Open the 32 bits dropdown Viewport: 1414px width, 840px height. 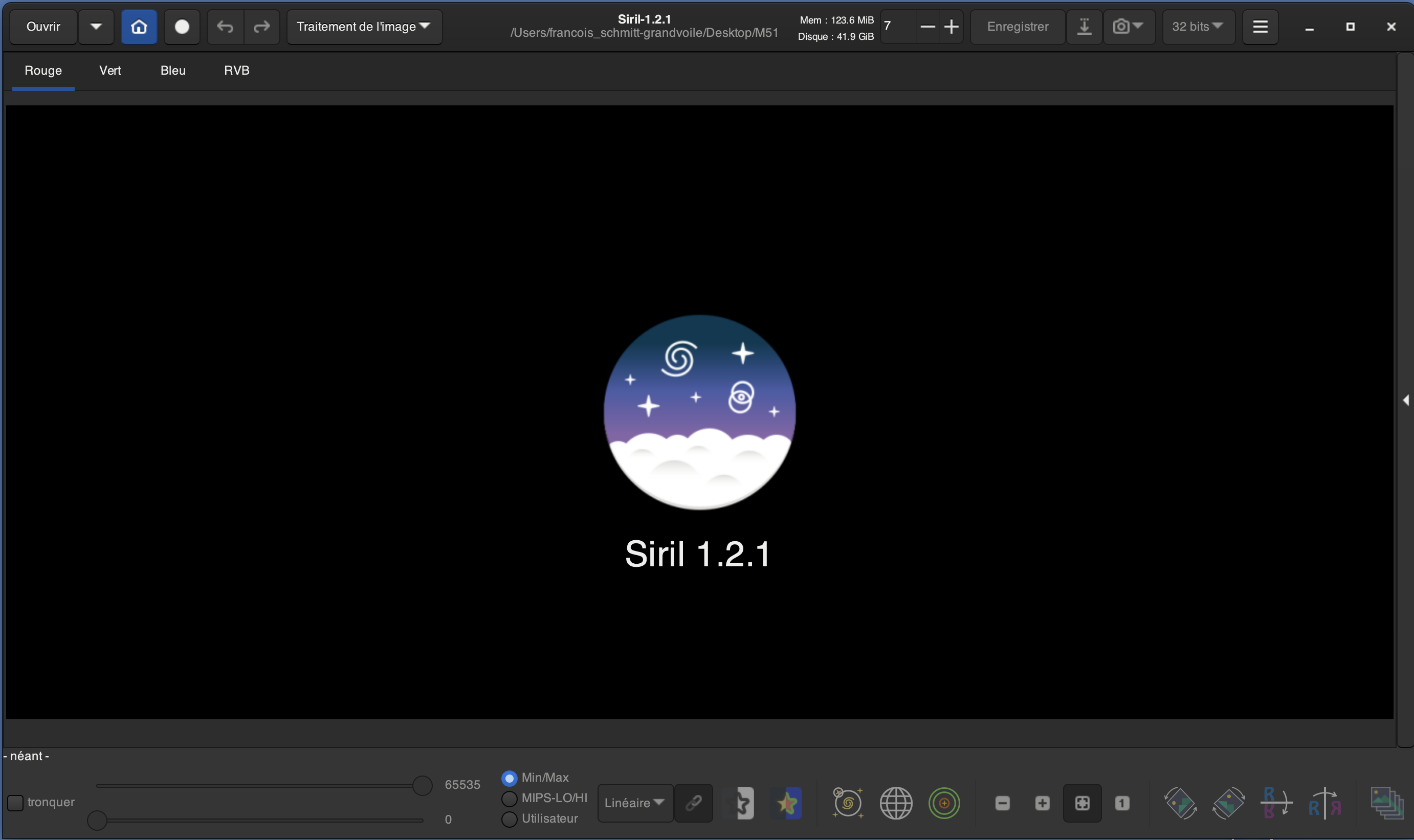click(1198, 27)
